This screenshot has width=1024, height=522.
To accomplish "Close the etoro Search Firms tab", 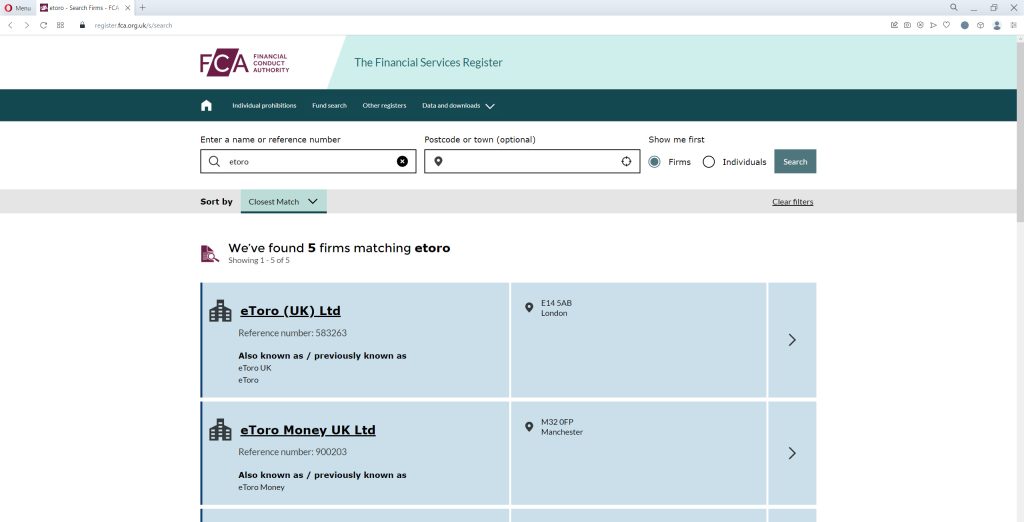I will pyautogui.click(x=127, y=8).
